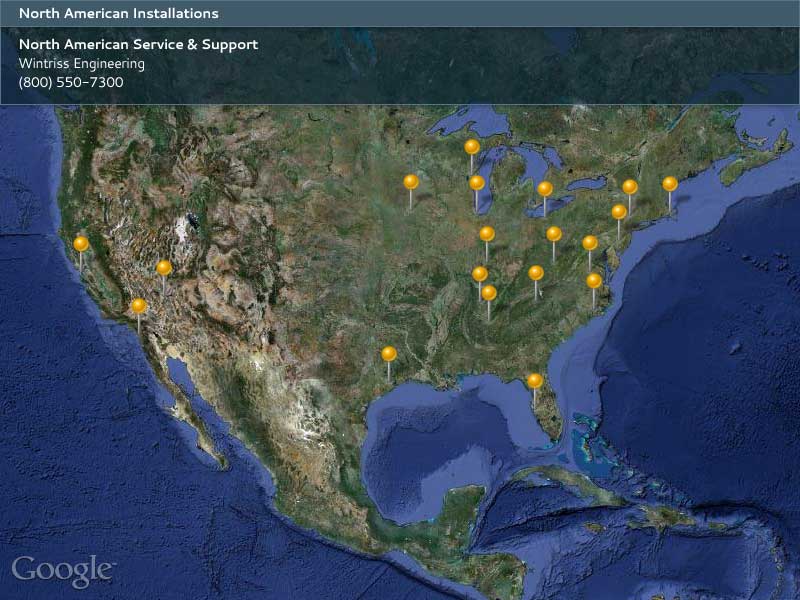Click the pin in Michigan's lower peninsula
Image resolution: width=800 pixels, height=600 pixels.
point(545,189)
